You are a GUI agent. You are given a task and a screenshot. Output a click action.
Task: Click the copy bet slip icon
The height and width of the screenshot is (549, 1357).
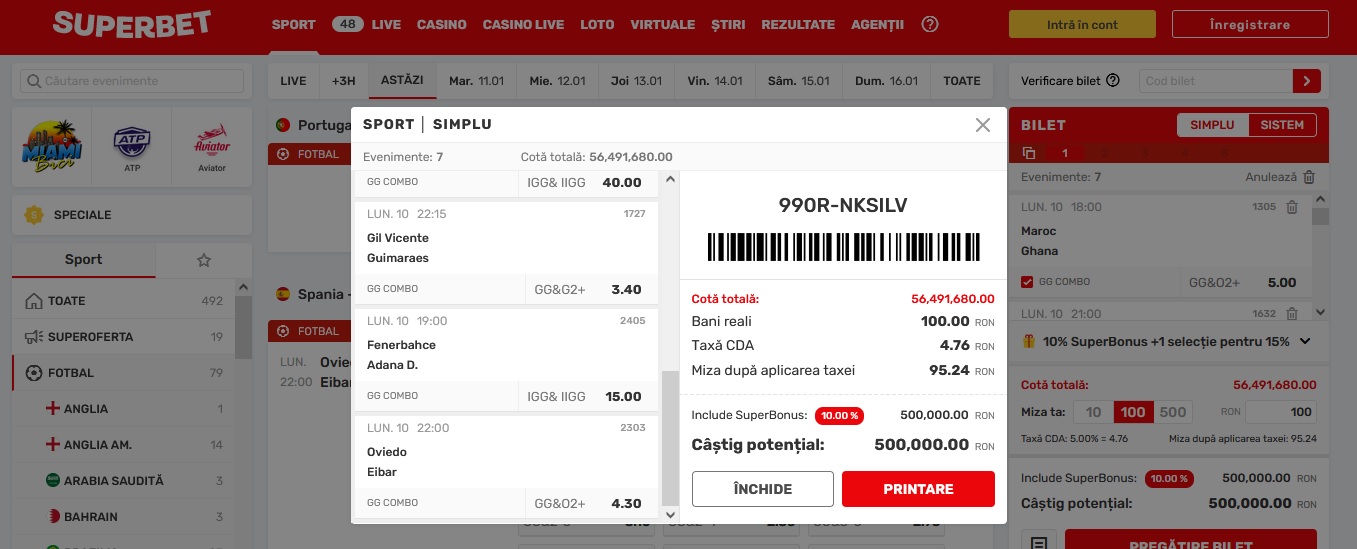[x=1029, y=153]
